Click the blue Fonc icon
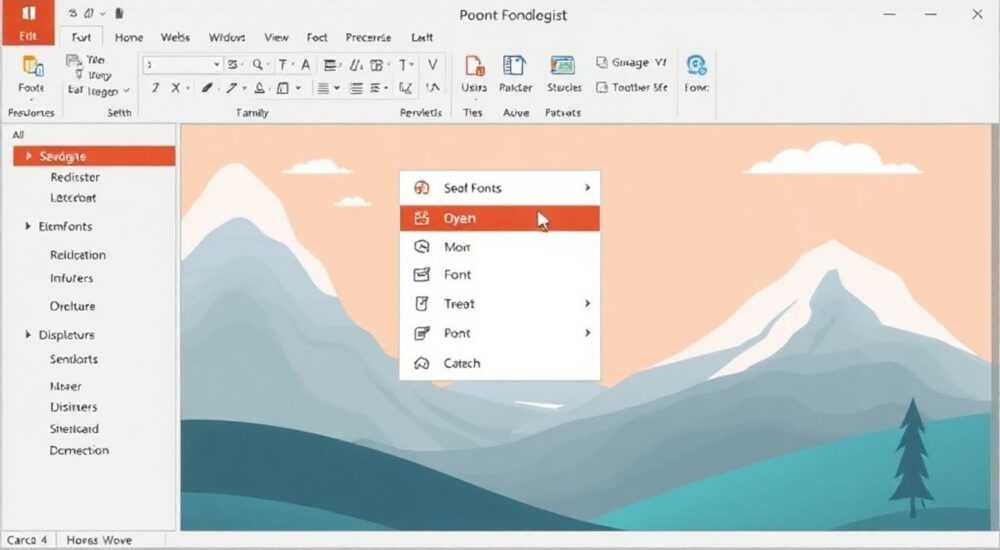Screen dimensions: 1000x550 pos(696,66)
